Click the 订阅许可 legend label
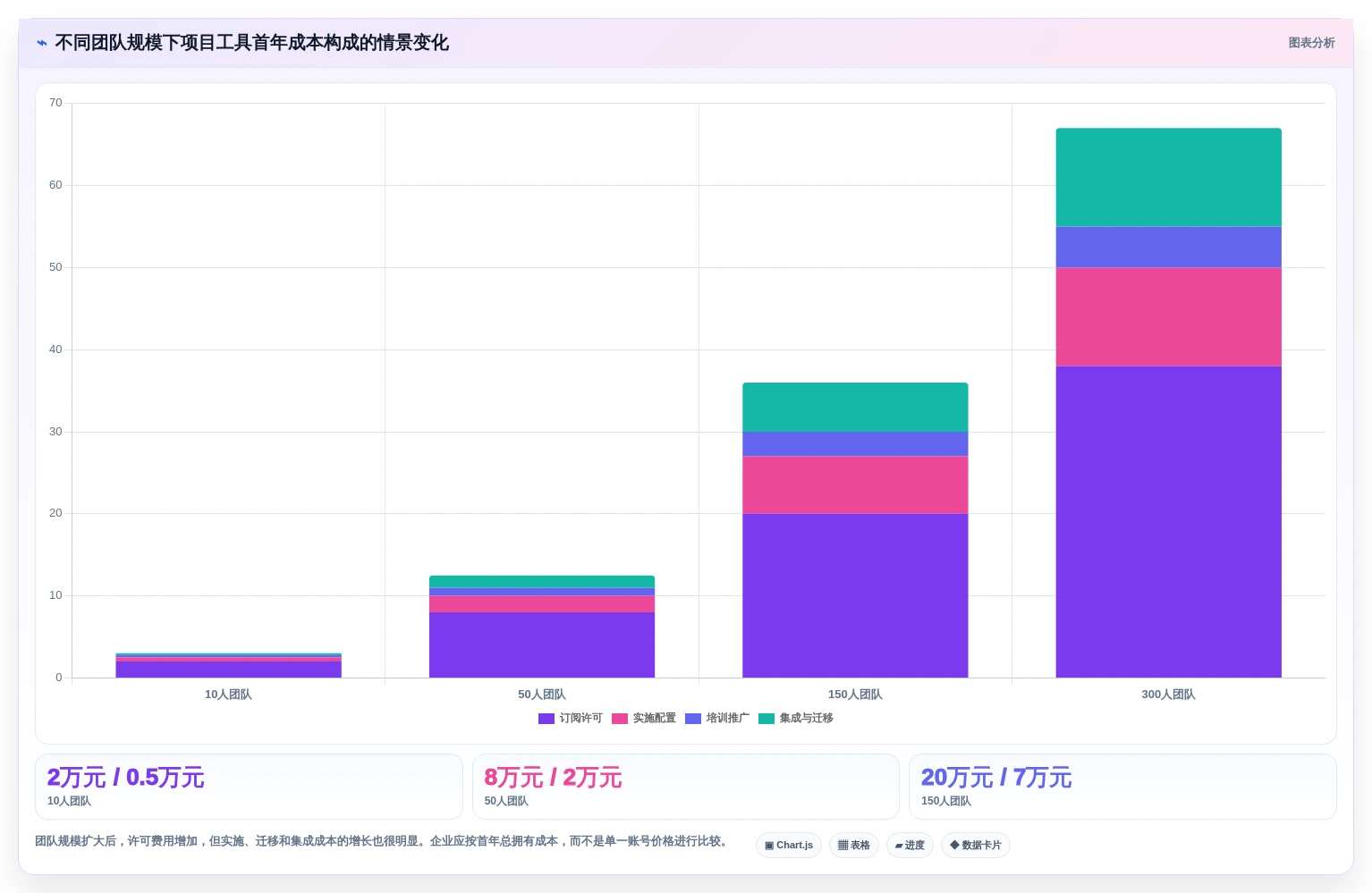1372x893 pixels. 581,719
